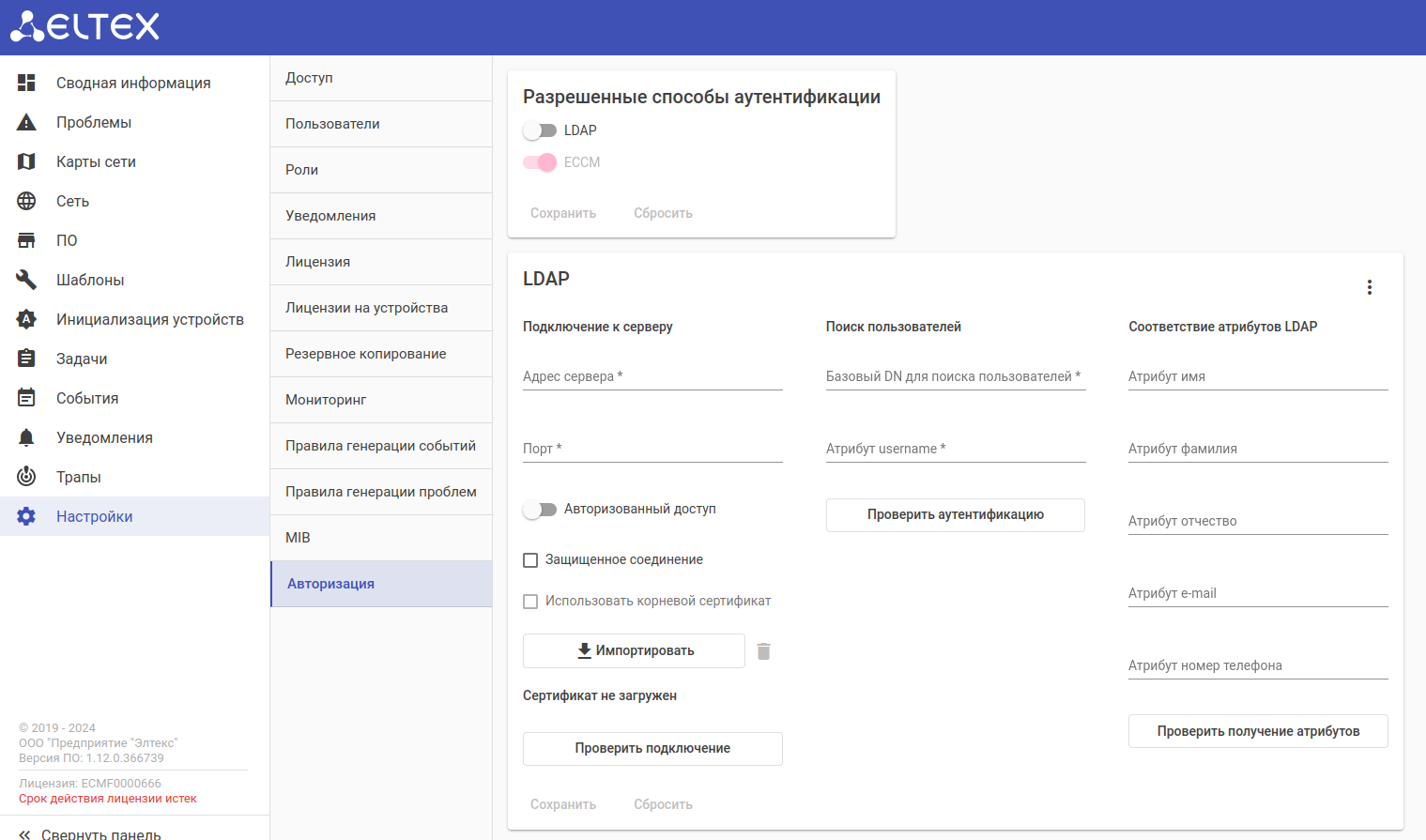1426x840 pixels.
Task: Click the Шаблоны wrench icon
Action: pos(26,281)
